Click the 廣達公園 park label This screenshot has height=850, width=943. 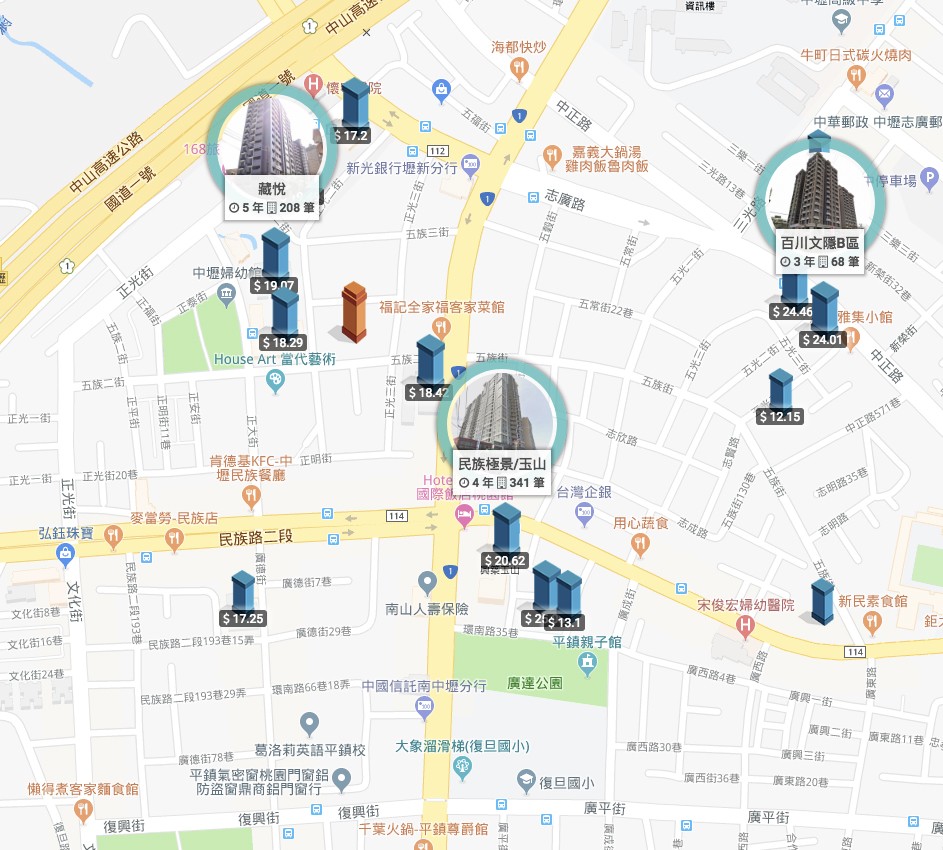[x=535, y=683]
